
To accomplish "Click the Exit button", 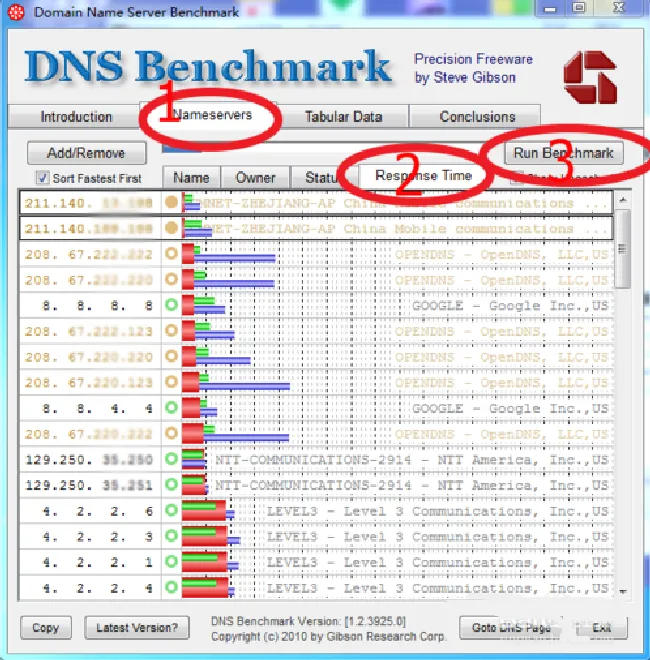I will click(601, 628).
